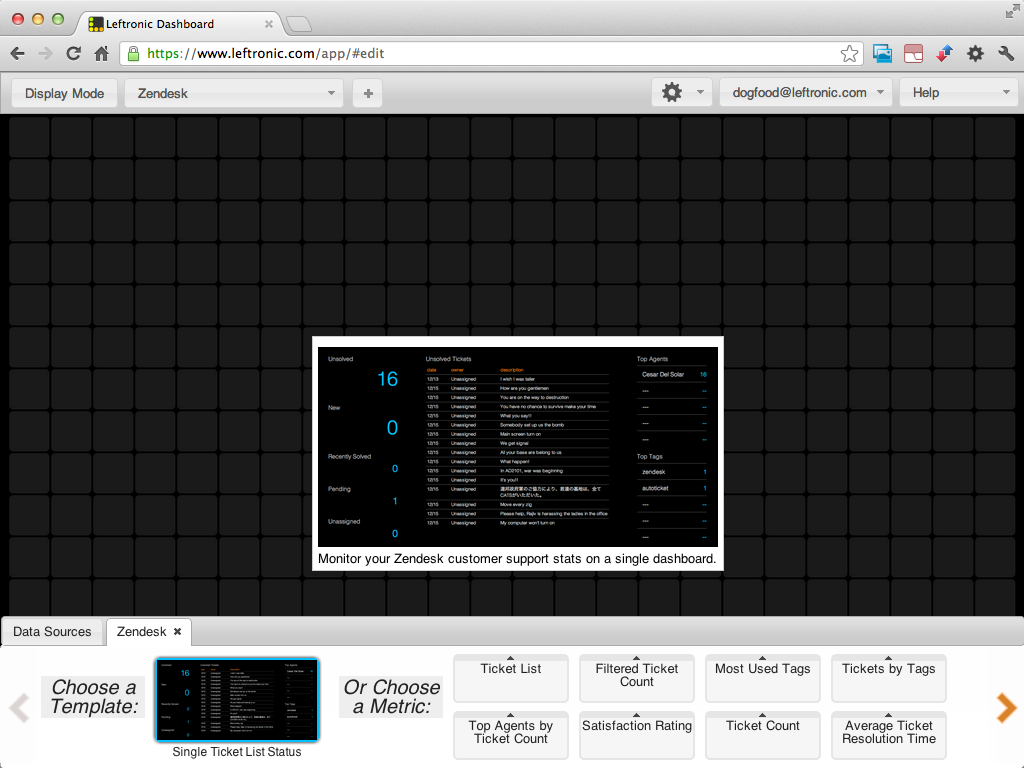Click the browser home icon
Viewport: 1024px width, 768px height.
pos(101,54)
